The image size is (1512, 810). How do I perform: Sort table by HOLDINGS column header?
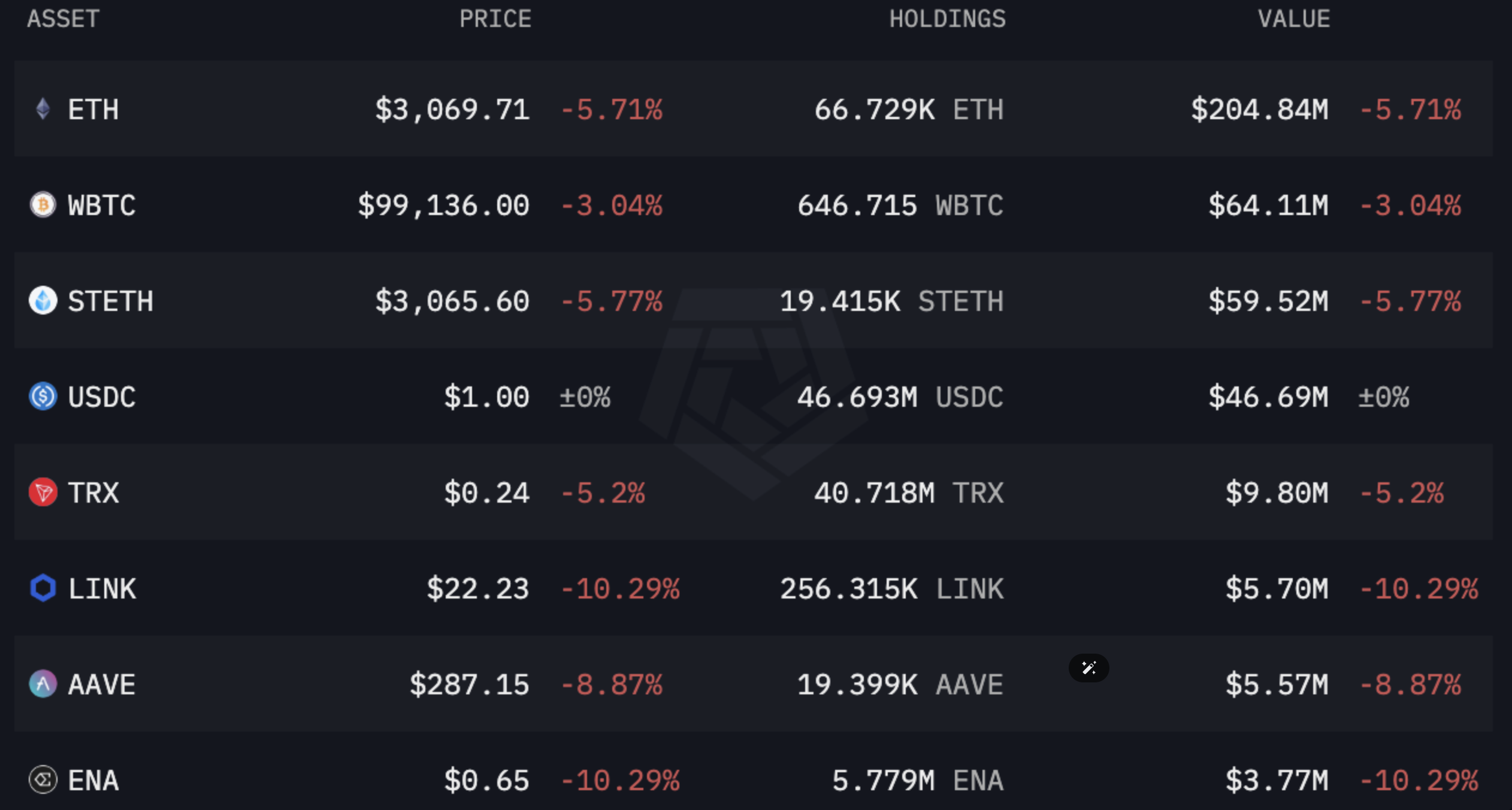coord(947,19)
